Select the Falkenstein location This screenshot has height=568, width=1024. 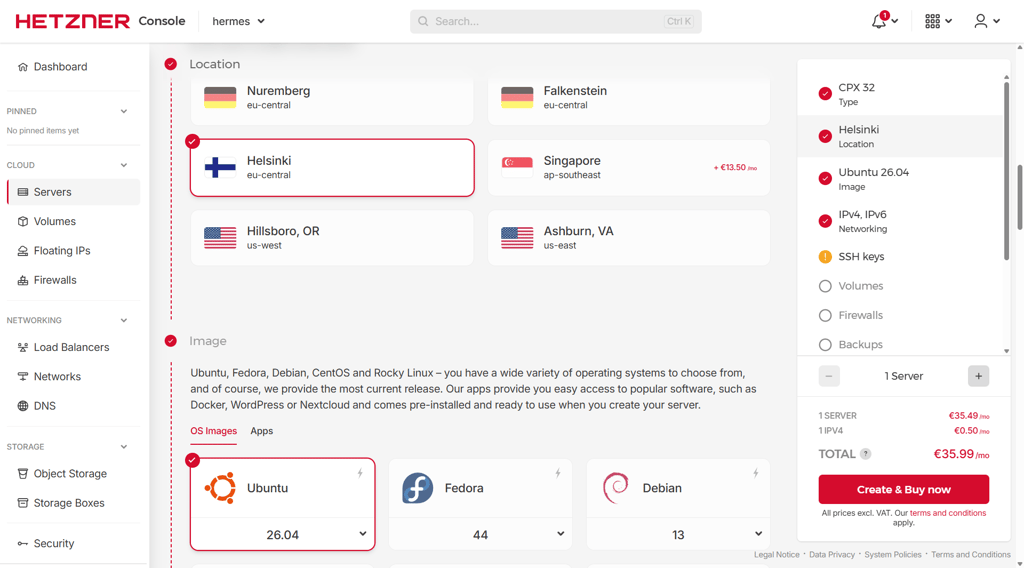pos(629,101)
